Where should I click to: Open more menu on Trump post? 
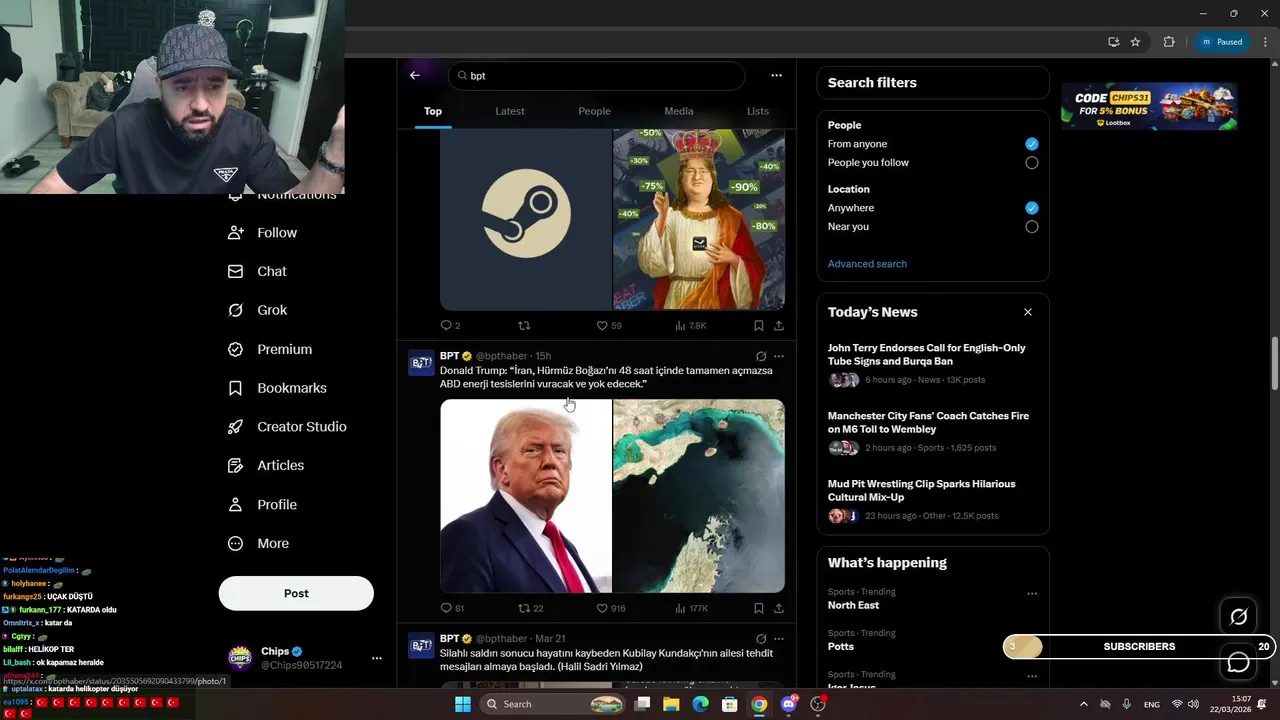[779, 356]
